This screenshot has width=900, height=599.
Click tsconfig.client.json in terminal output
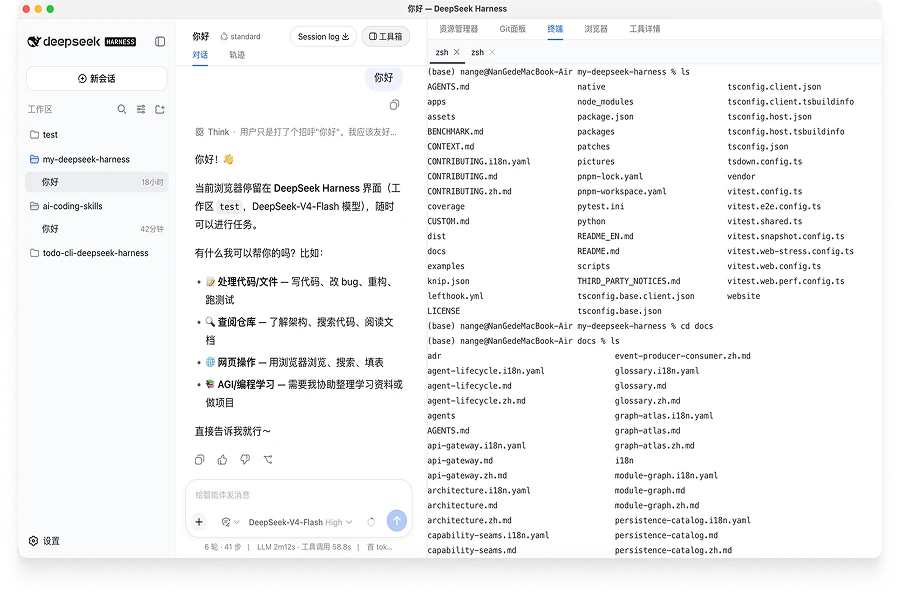pyautogui.click(x=774, y=87)
